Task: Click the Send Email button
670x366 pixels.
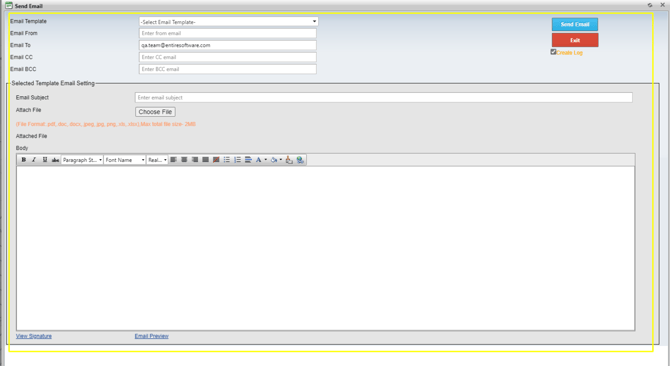Action: click(575, 24)
